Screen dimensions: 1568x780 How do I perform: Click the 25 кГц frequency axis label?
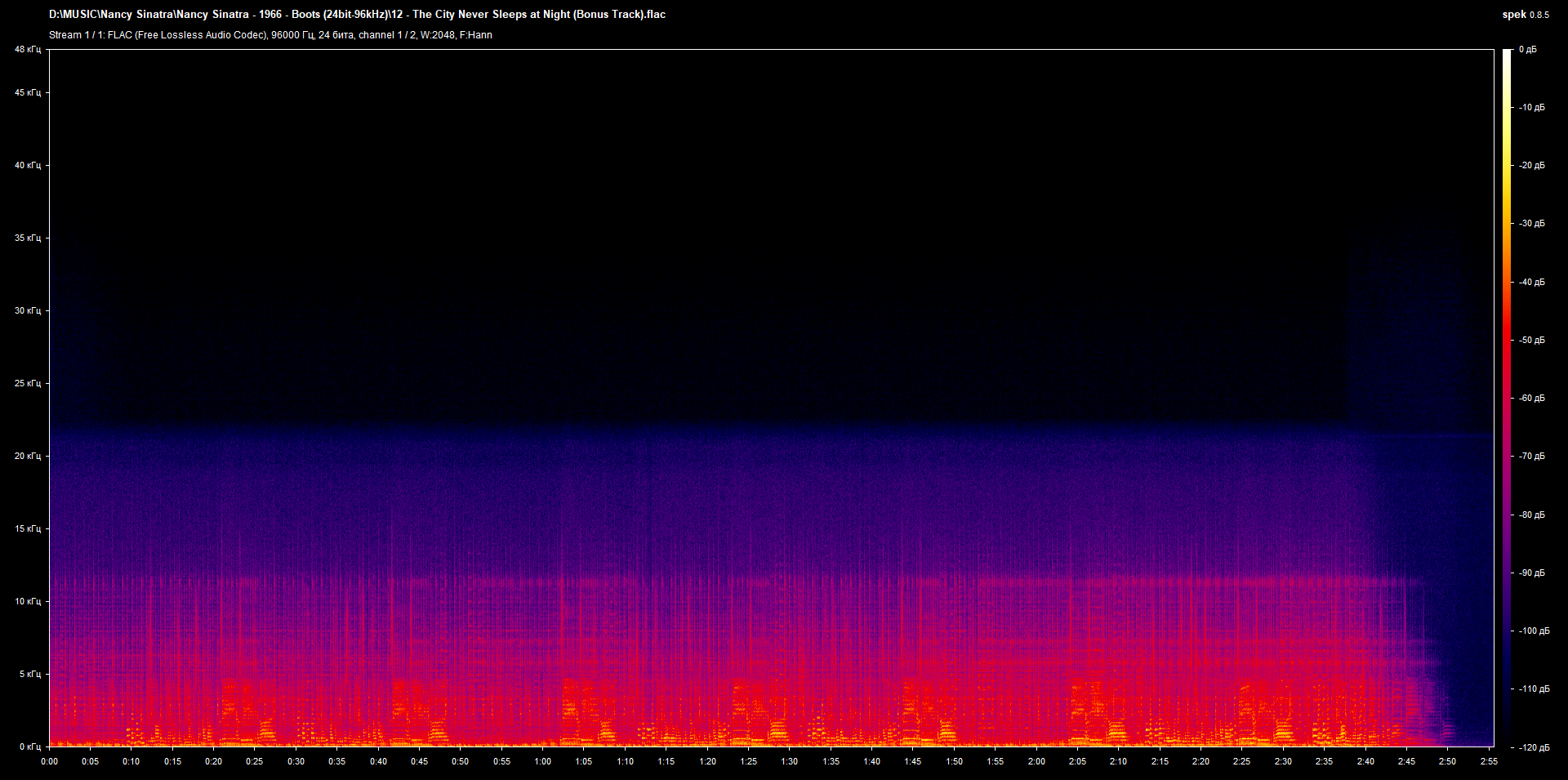28,384
